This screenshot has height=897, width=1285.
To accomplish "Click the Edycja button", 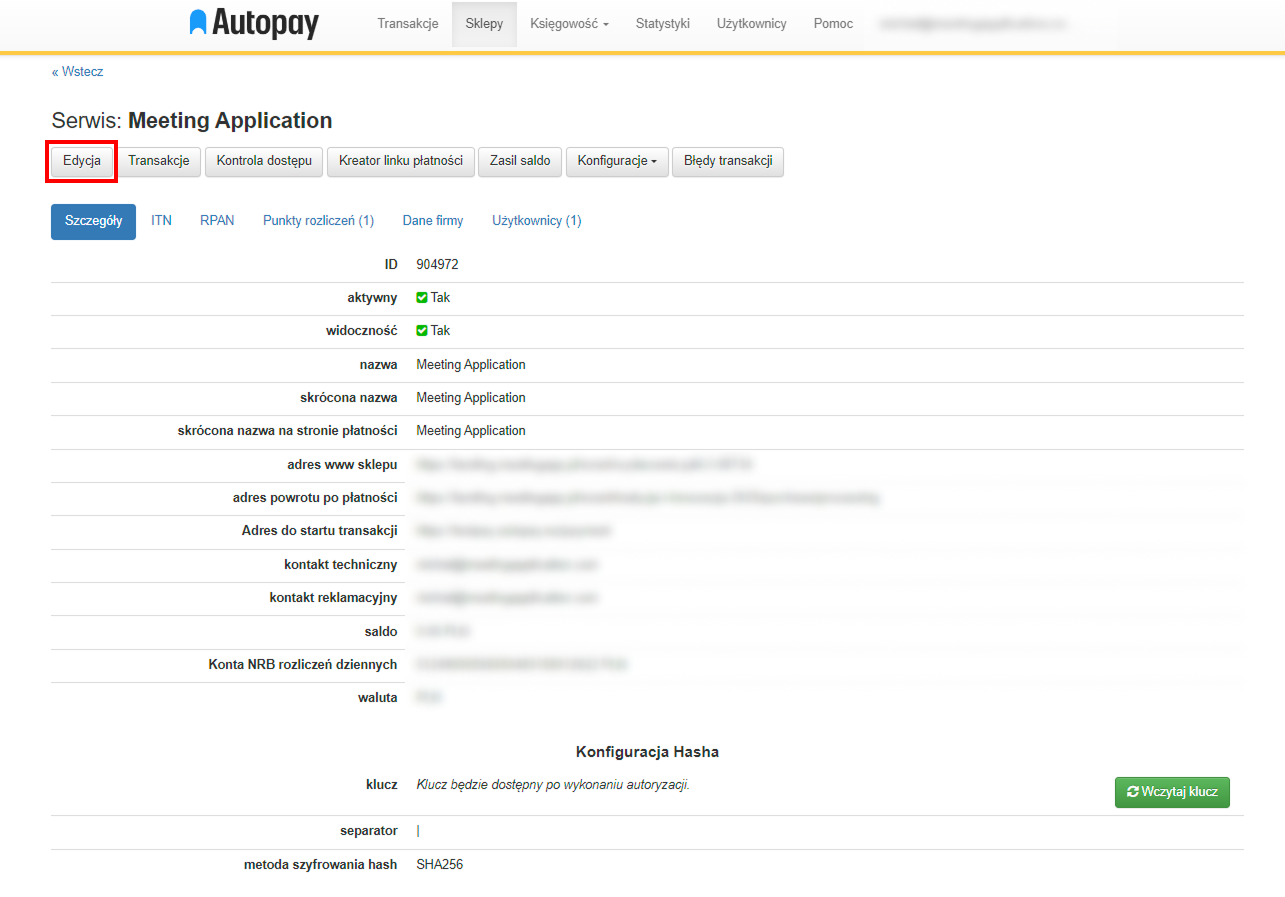I will pos(82,161).
